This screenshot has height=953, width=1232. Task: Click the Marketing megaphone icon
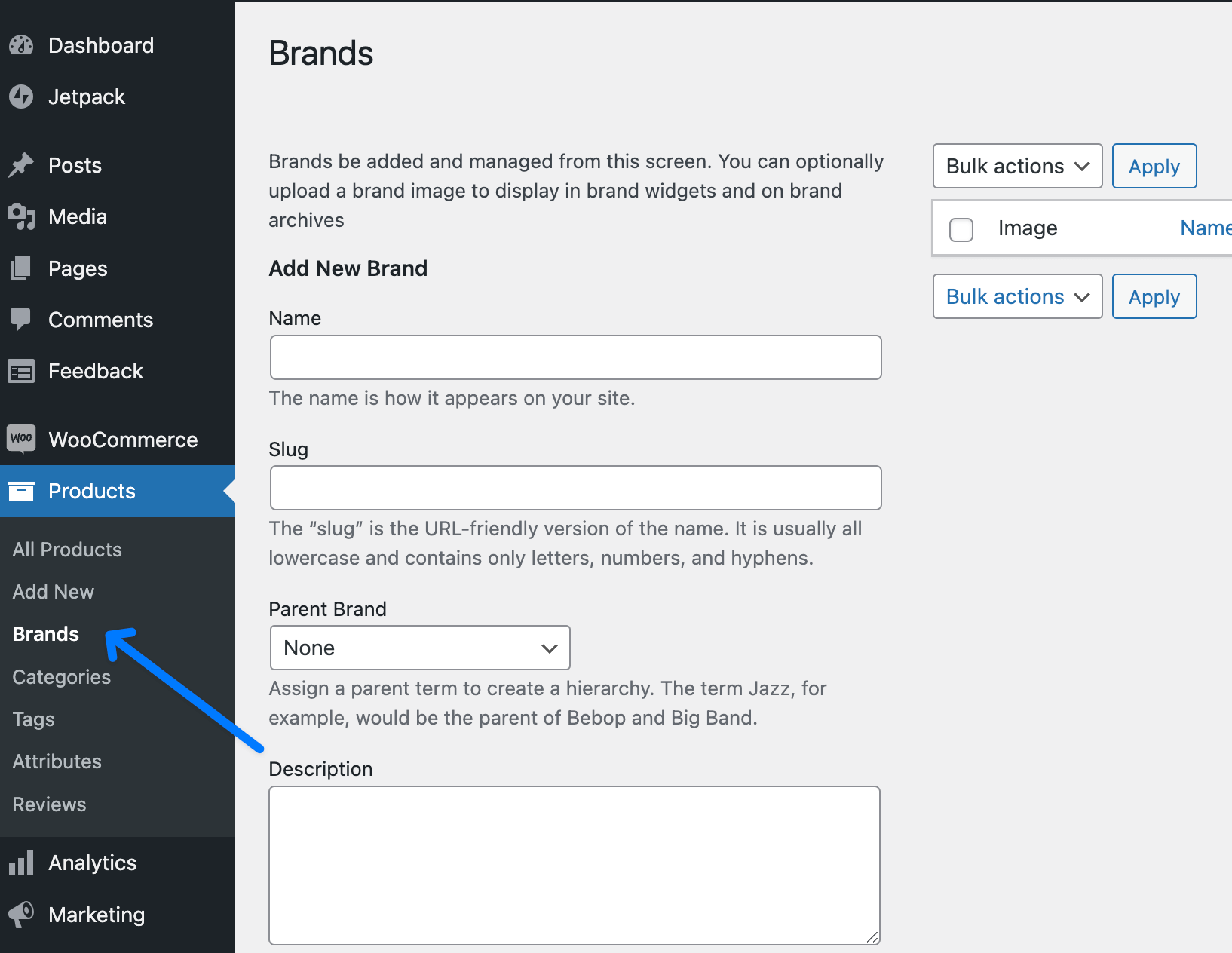[21, 915]
